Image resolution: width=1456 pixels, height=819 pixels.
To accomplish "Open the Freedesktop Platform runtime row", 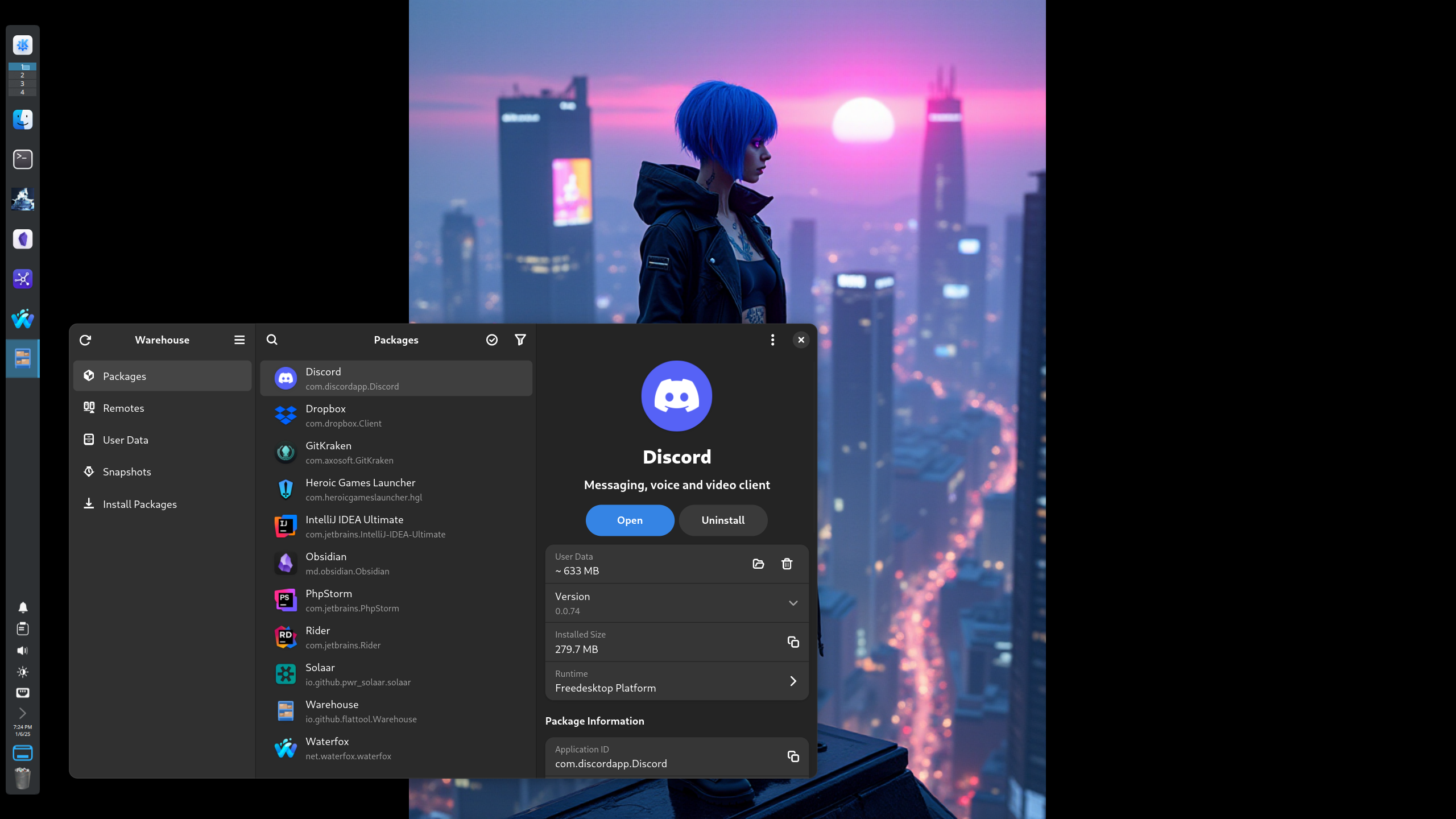I will click(677, 681).
